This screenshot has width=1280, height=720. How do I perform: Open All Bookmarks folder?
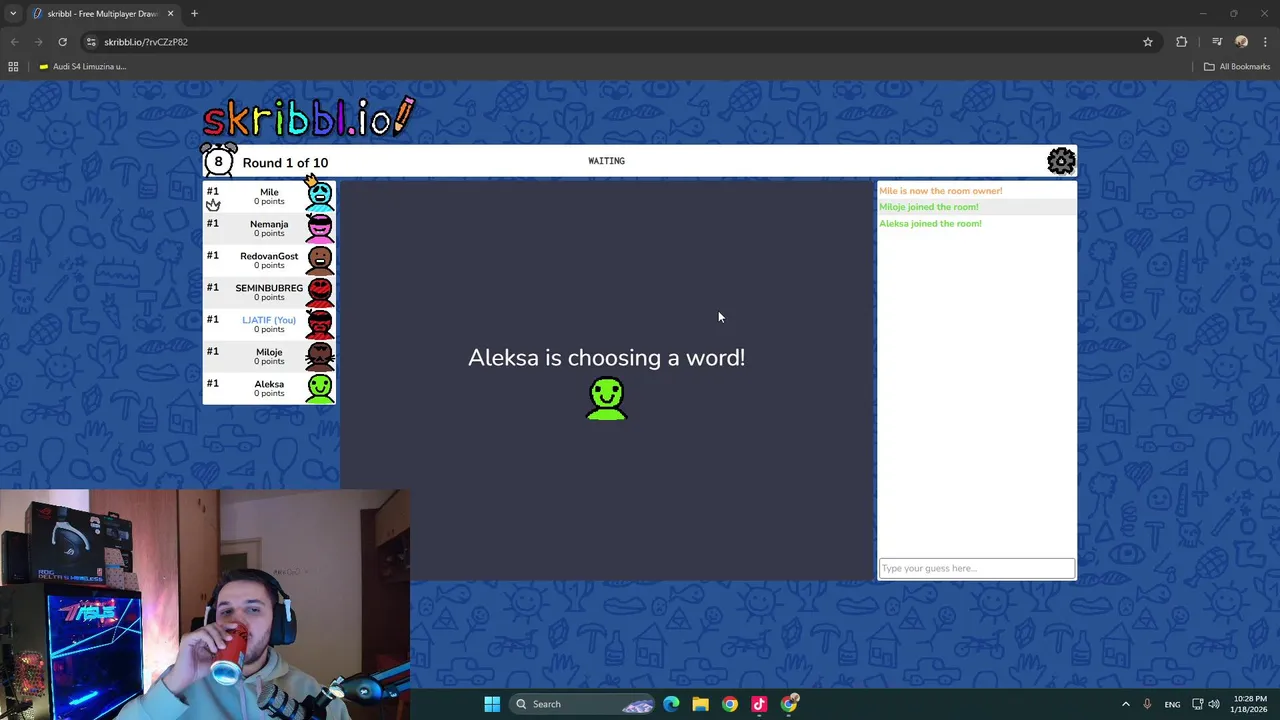pos(1237,67)
